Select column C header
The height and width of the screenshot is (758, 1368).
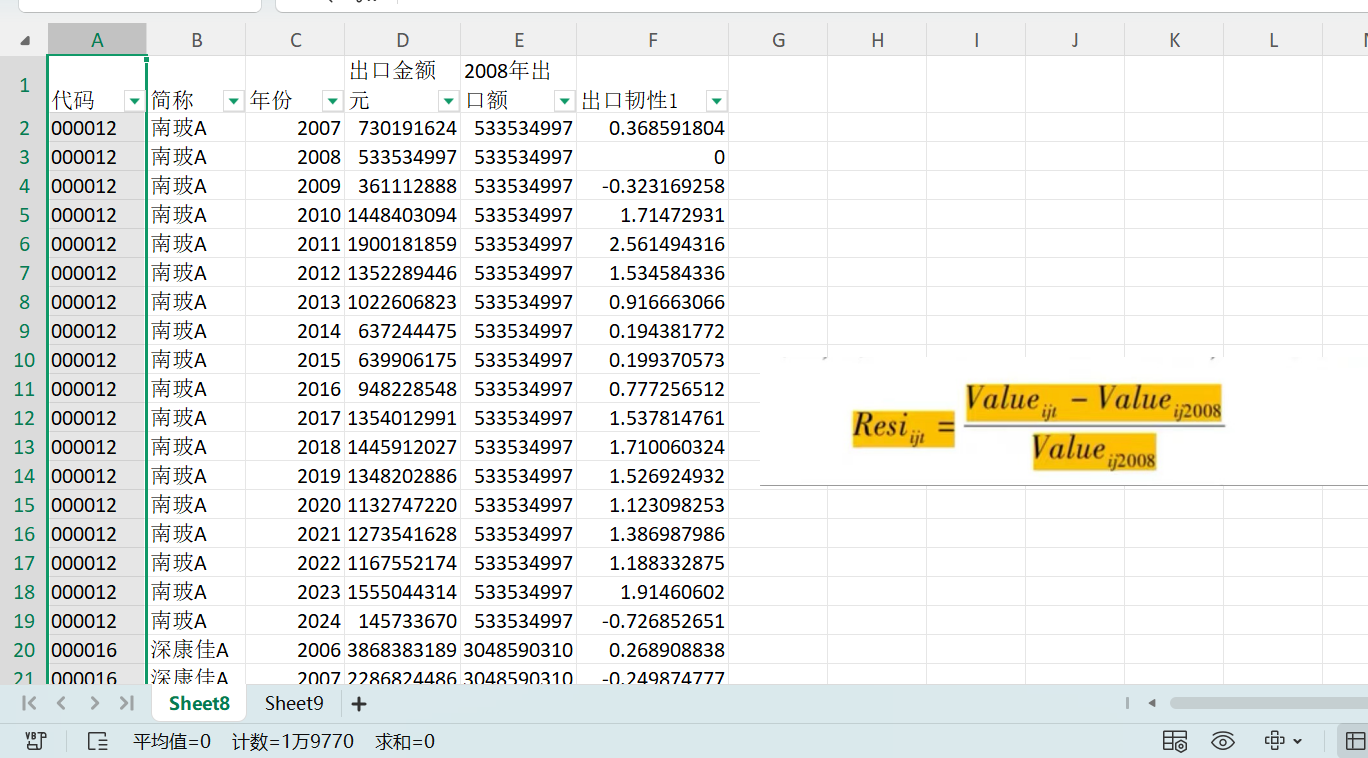[295, 40]
